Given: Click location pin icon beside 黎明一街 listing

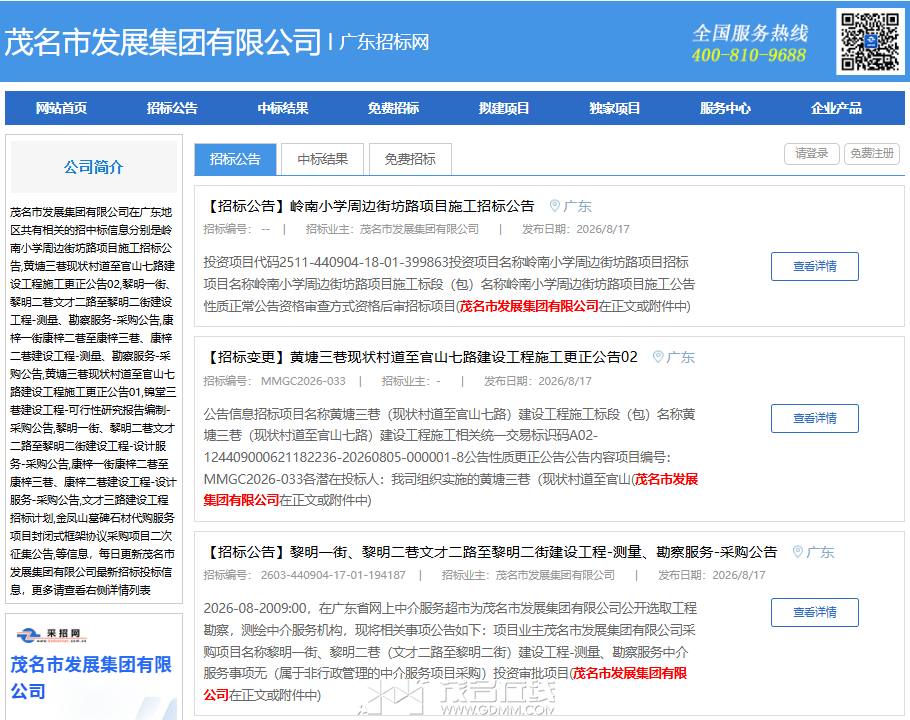Looking at the screenshot, I should (x=798, y=552).
